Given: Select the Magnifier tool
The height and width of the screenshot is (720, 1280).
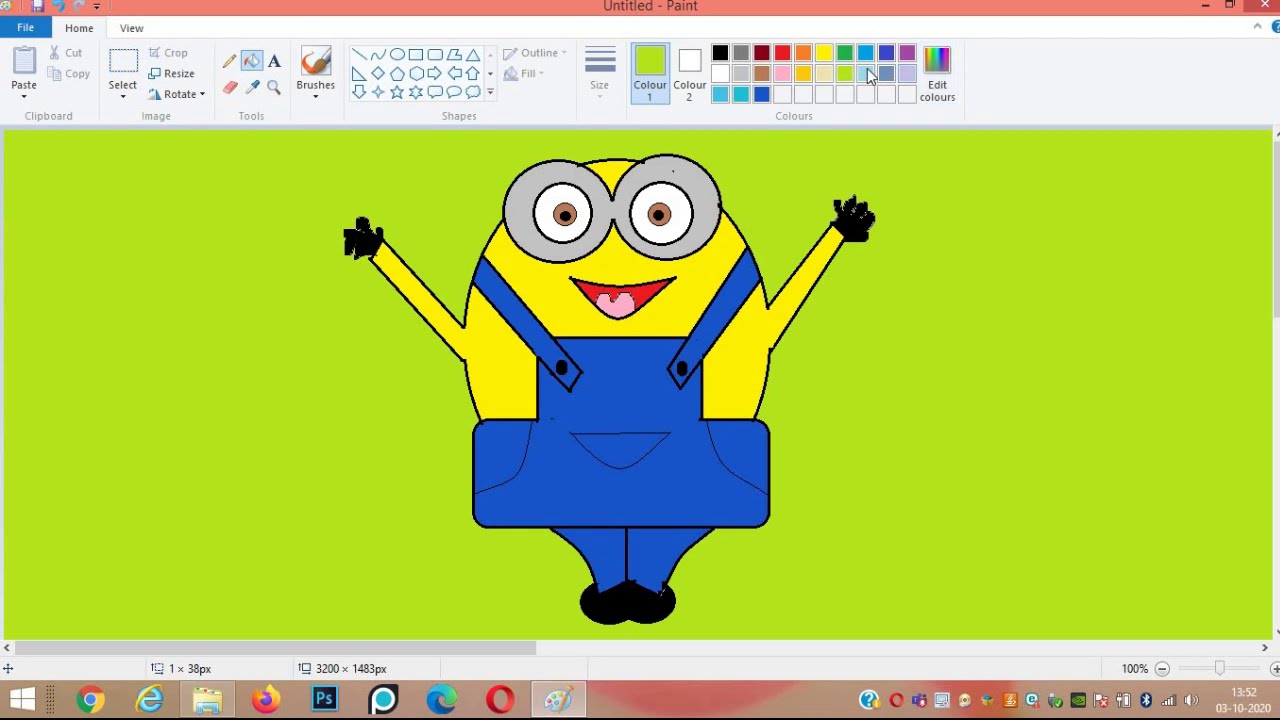Looking at the screenshot, I should point(274,87).
